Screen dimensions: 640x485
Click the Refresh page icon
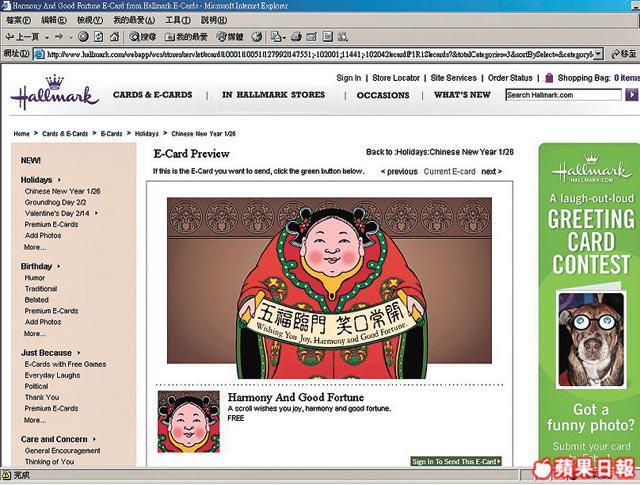click(98, 37)
